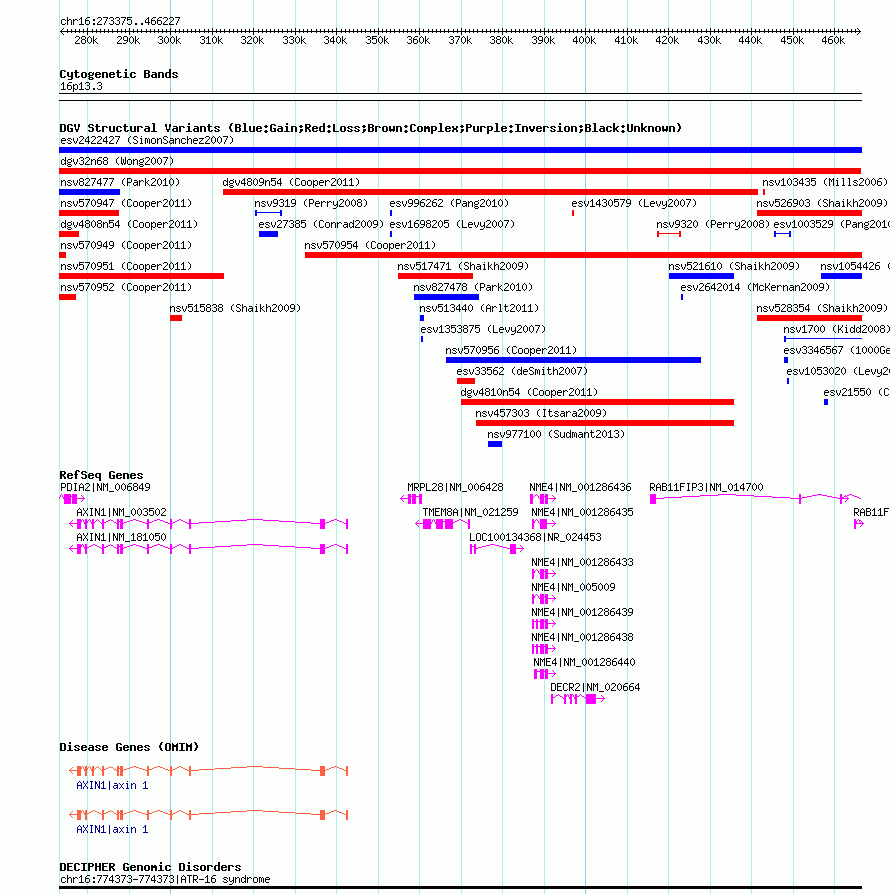Viewport: 890px width, 894px height.
Task: Select nsv977100 (Sudmant2013) blue bar
Action: 495,444
